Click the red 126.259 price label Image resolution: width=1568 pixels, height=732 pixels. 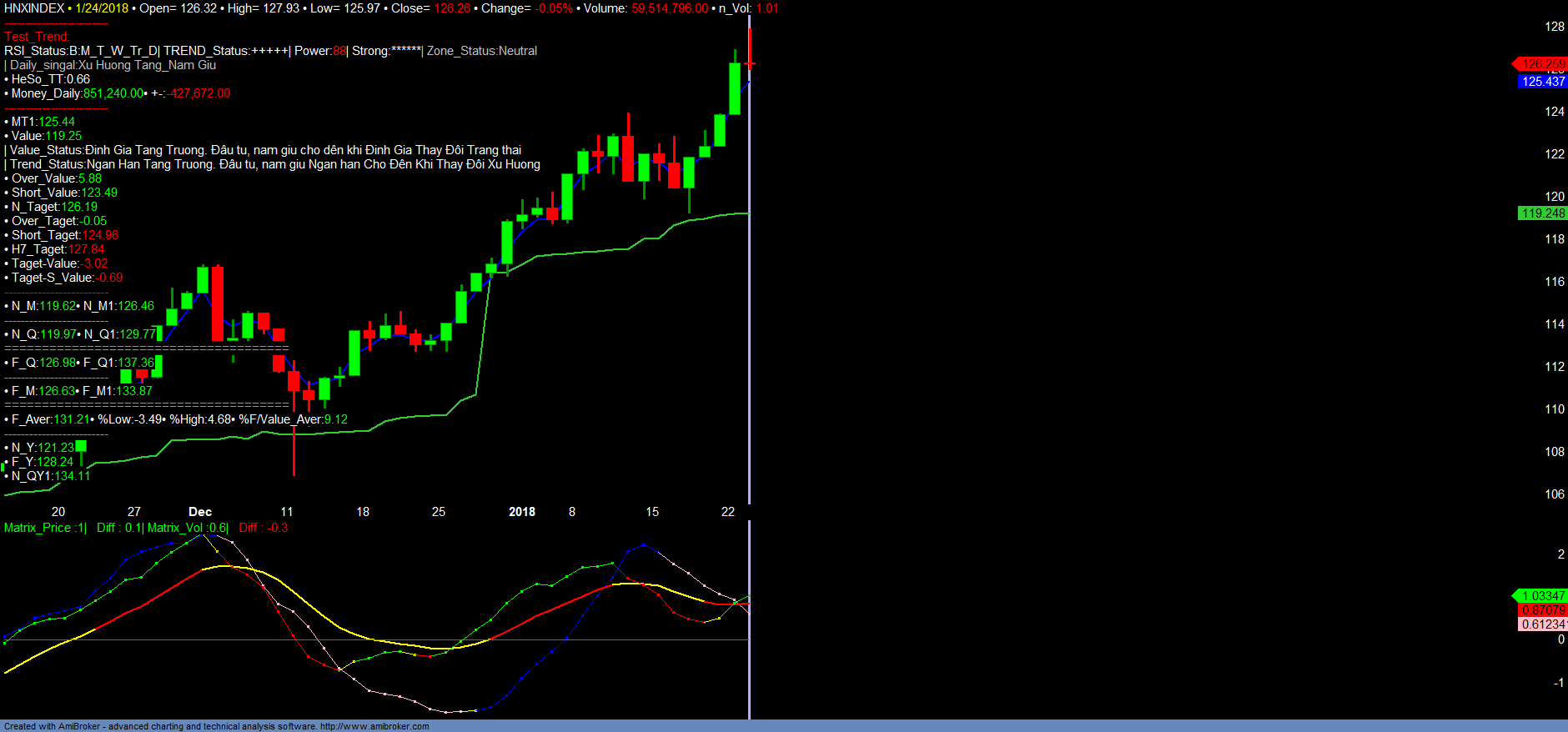pos(1542,64)
